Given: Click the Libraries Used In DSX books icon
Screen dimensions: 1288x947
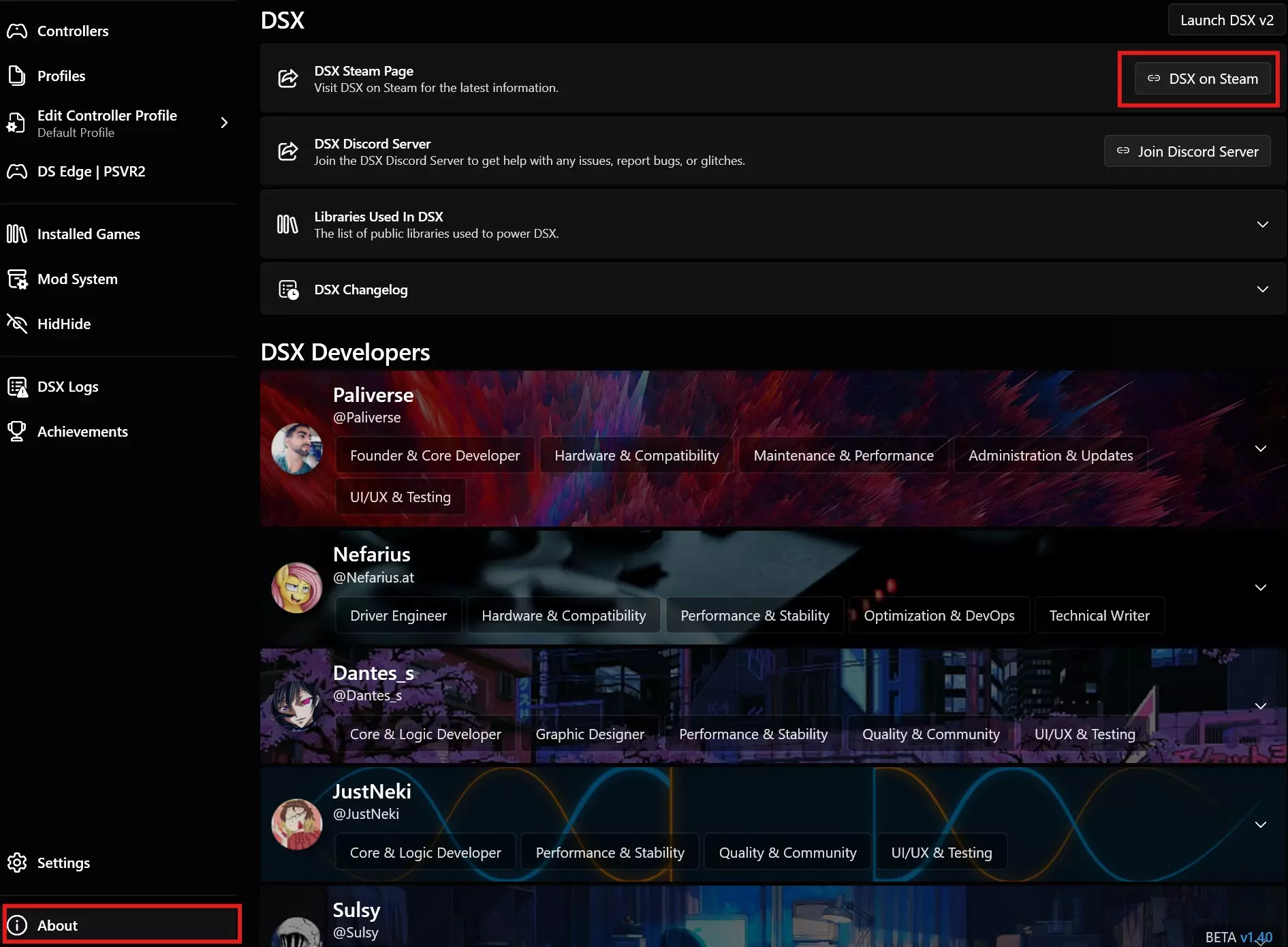Looking at the screenshot, I should pyautogui.click(x=287, y=224).
